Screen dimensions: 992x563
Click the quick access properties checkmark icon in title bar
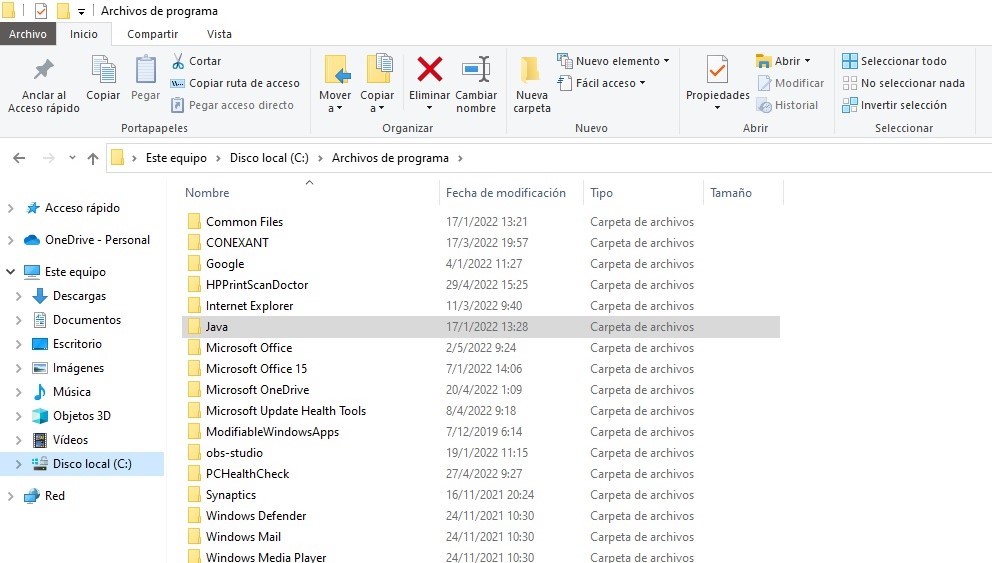pyautogui.click(x=40, y=11)
